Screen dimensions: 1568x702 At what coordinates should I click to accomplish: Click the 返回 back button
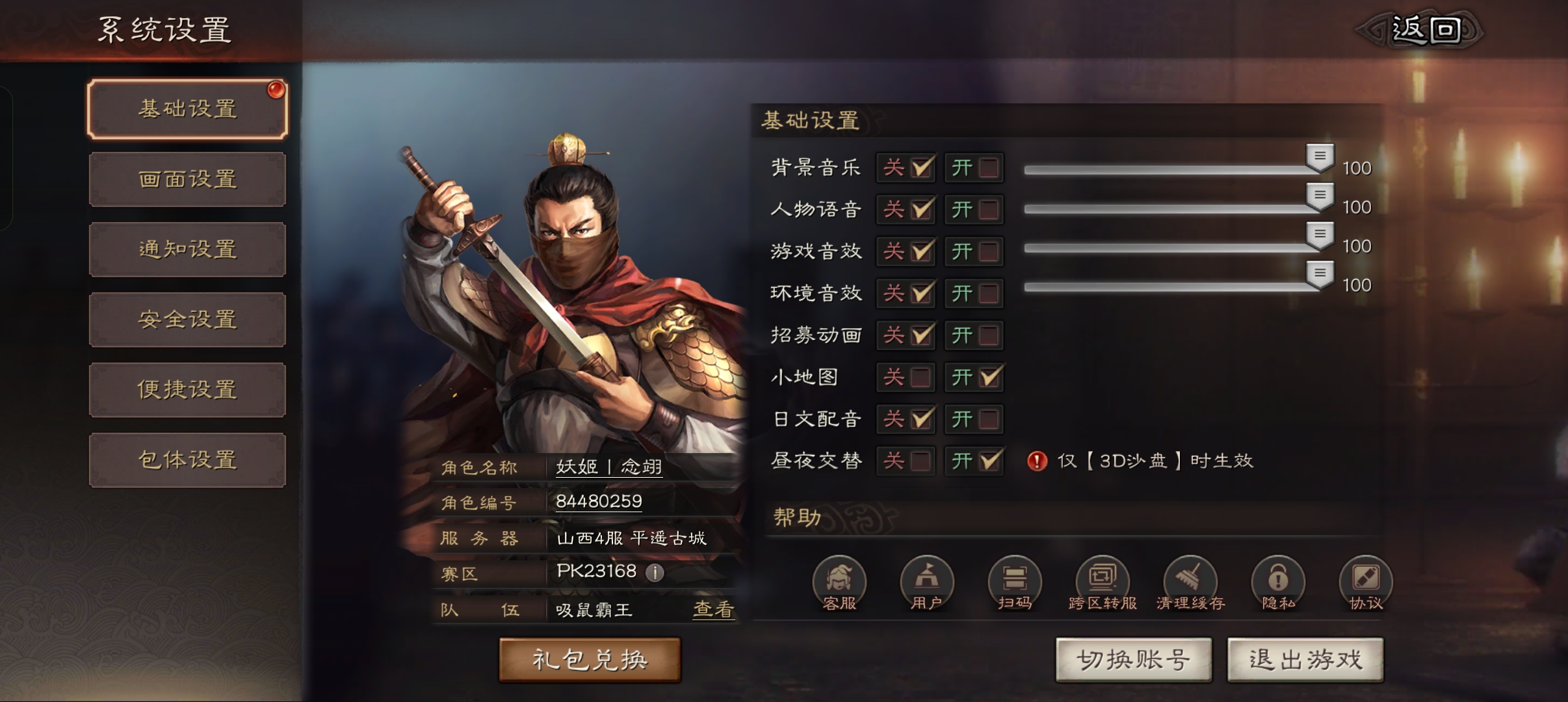pos(1426,30)
